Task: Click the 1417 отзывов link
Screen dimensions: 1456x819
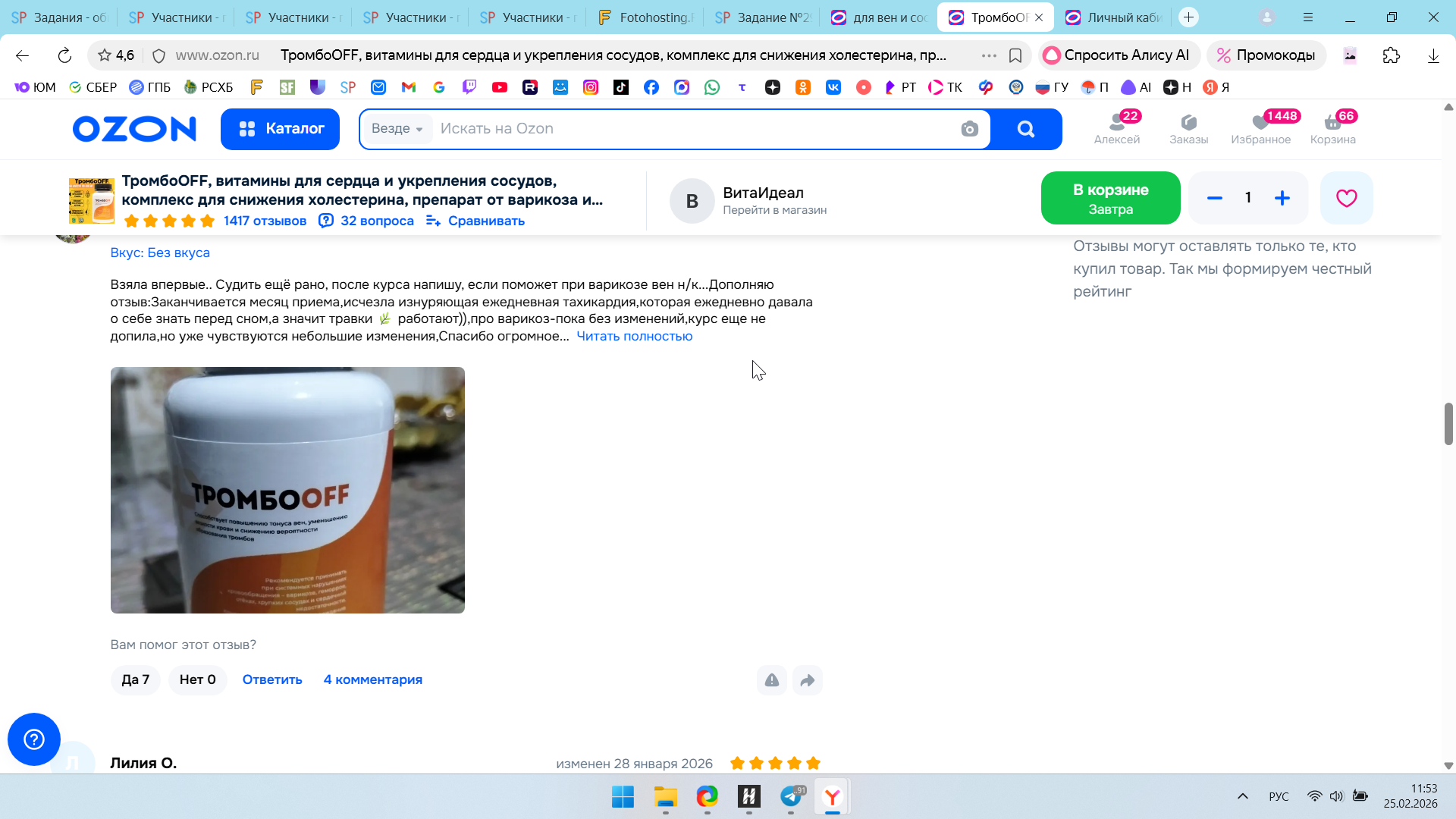Action: pos(265,221)
